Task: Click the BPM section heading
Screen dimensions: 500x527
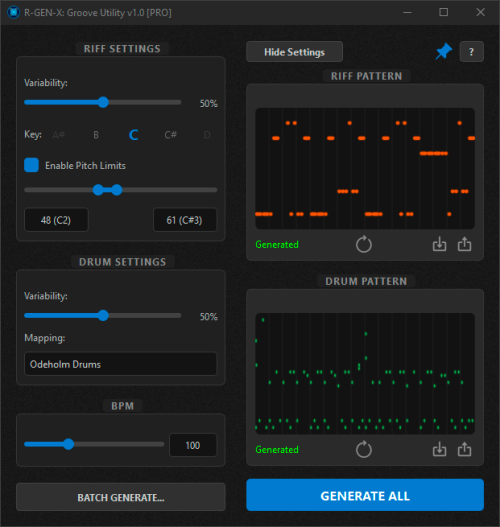Action: tap(122, 406)
